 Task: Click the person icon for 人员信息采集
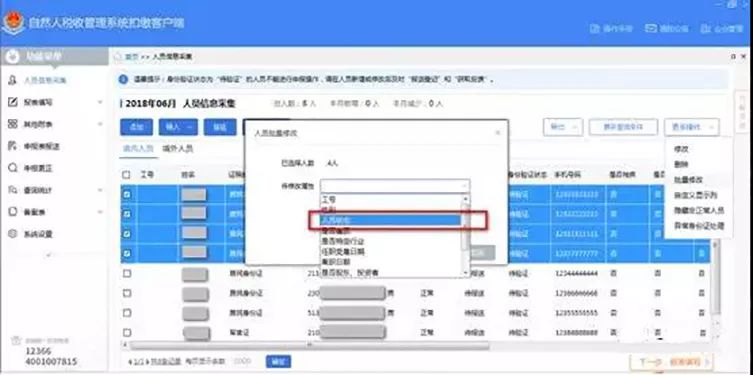pos(12,80)
